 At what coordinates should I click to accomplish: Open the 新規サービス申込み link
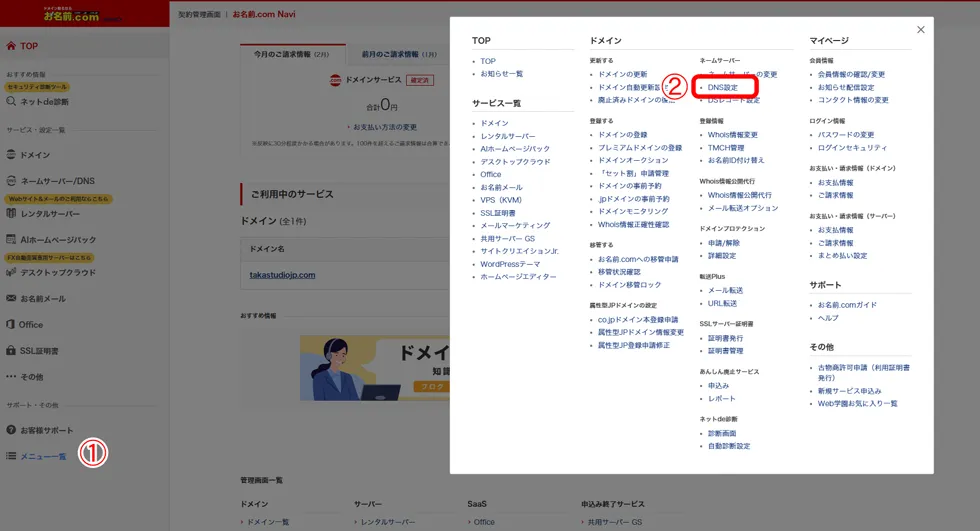(x=849, y=391)
